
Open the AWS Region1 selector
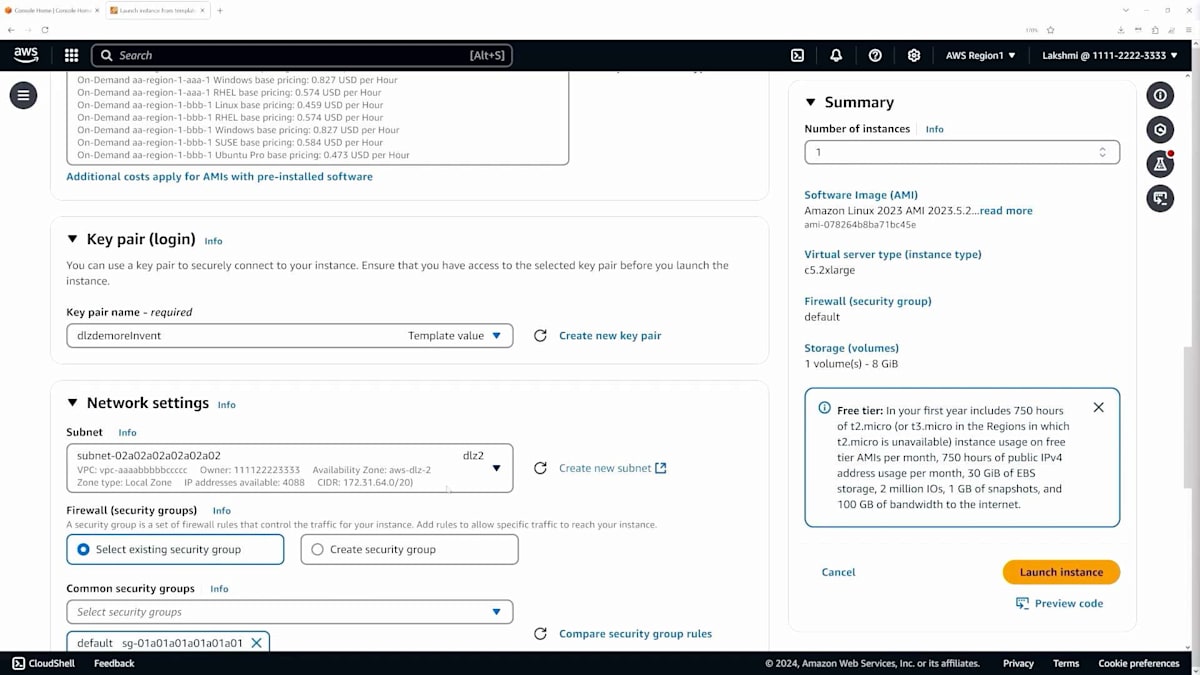981,55
